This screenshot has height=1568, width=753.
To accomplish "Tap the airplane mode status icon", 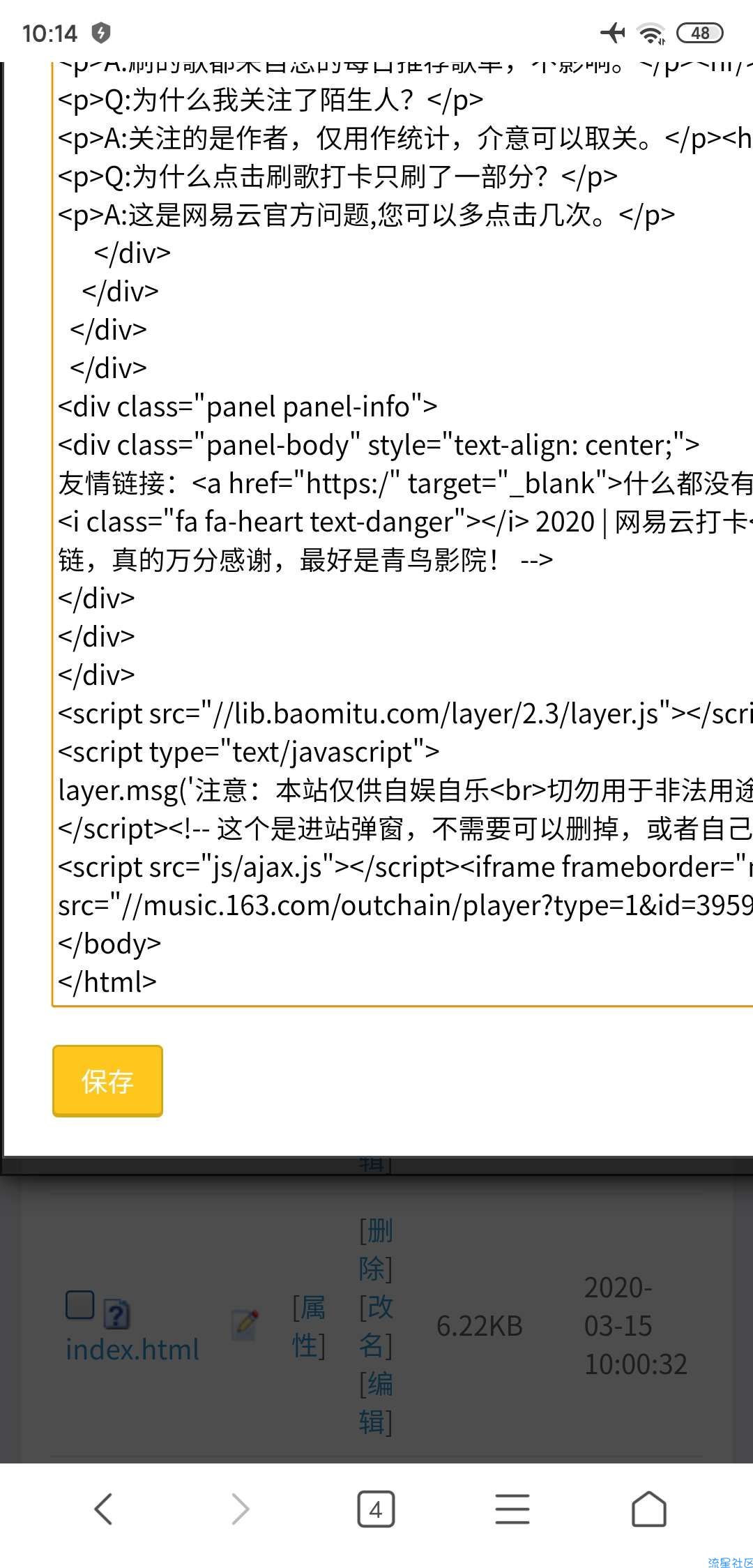I will pos(614,32).
